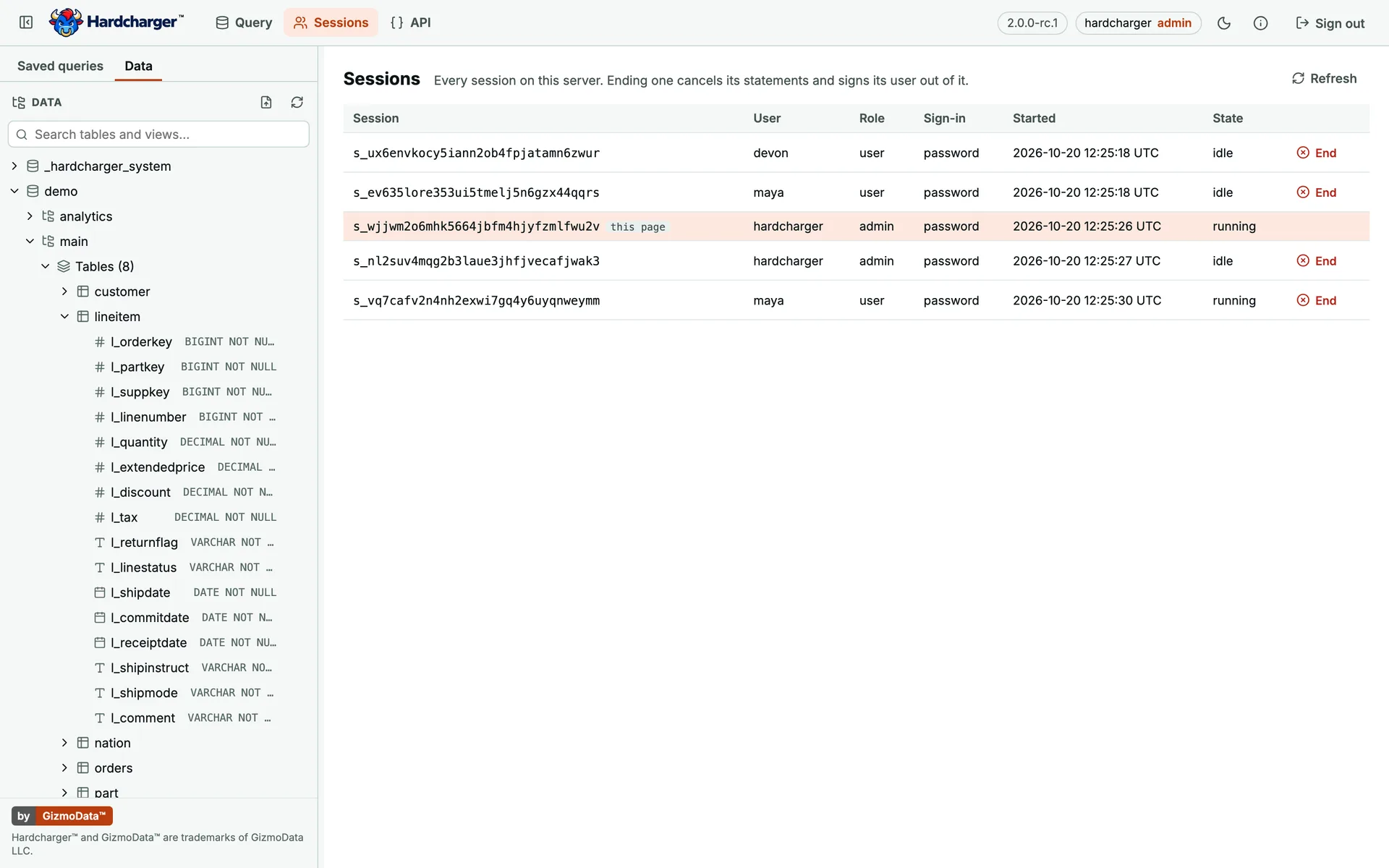Click the customer table icon

pos(83,292)
